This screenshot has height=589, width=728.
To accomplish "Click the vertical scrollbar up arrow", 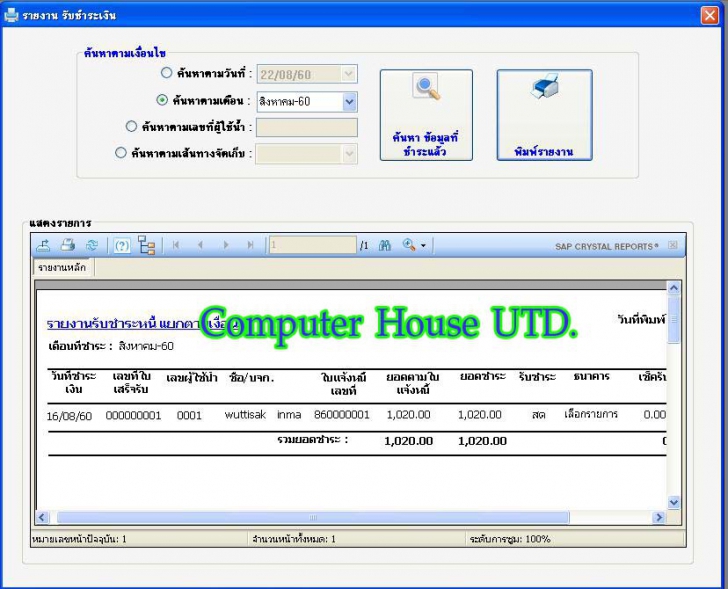I will click(x=674, y=288).
